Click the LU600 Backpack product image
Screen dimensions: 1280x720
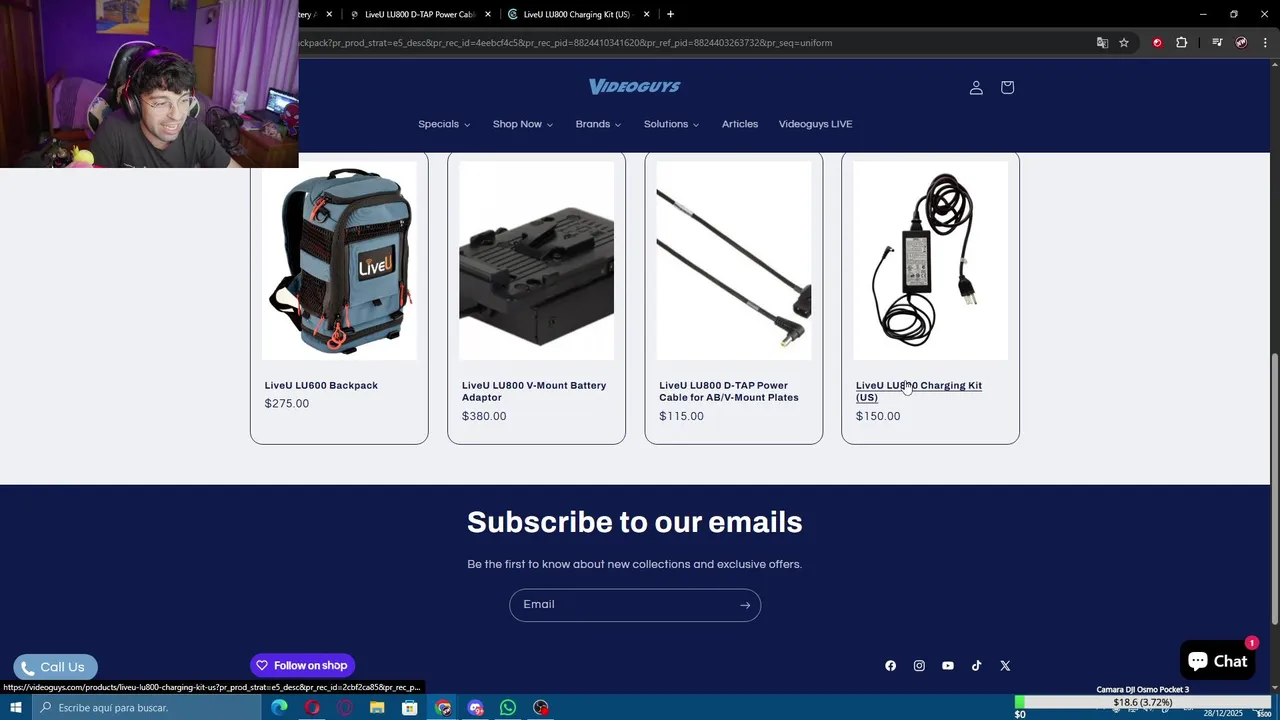pyautogui.click(x=339, y=260)
